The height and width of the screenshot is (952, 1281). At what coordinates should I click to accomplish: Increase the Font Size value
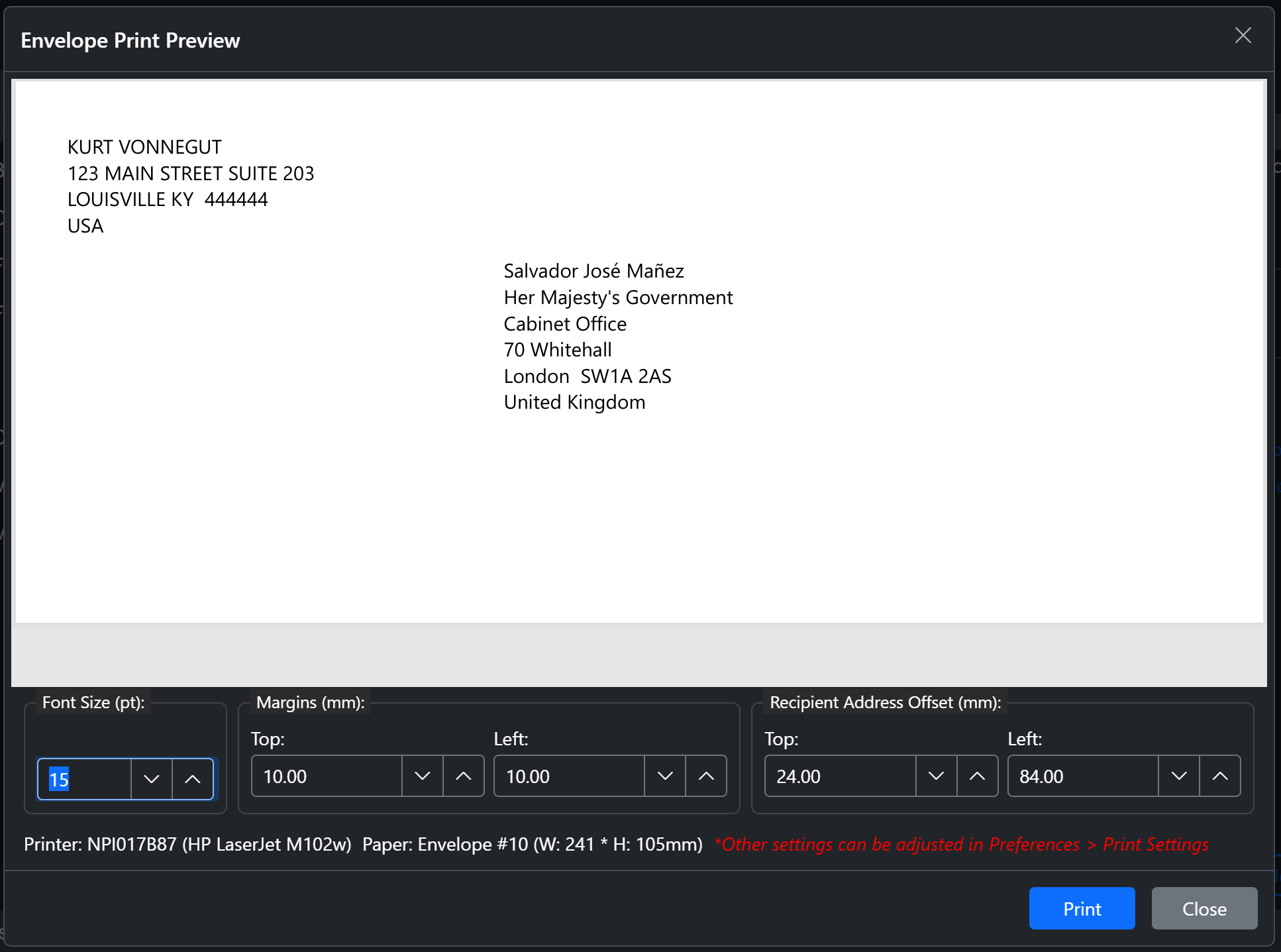click(193, 778)
